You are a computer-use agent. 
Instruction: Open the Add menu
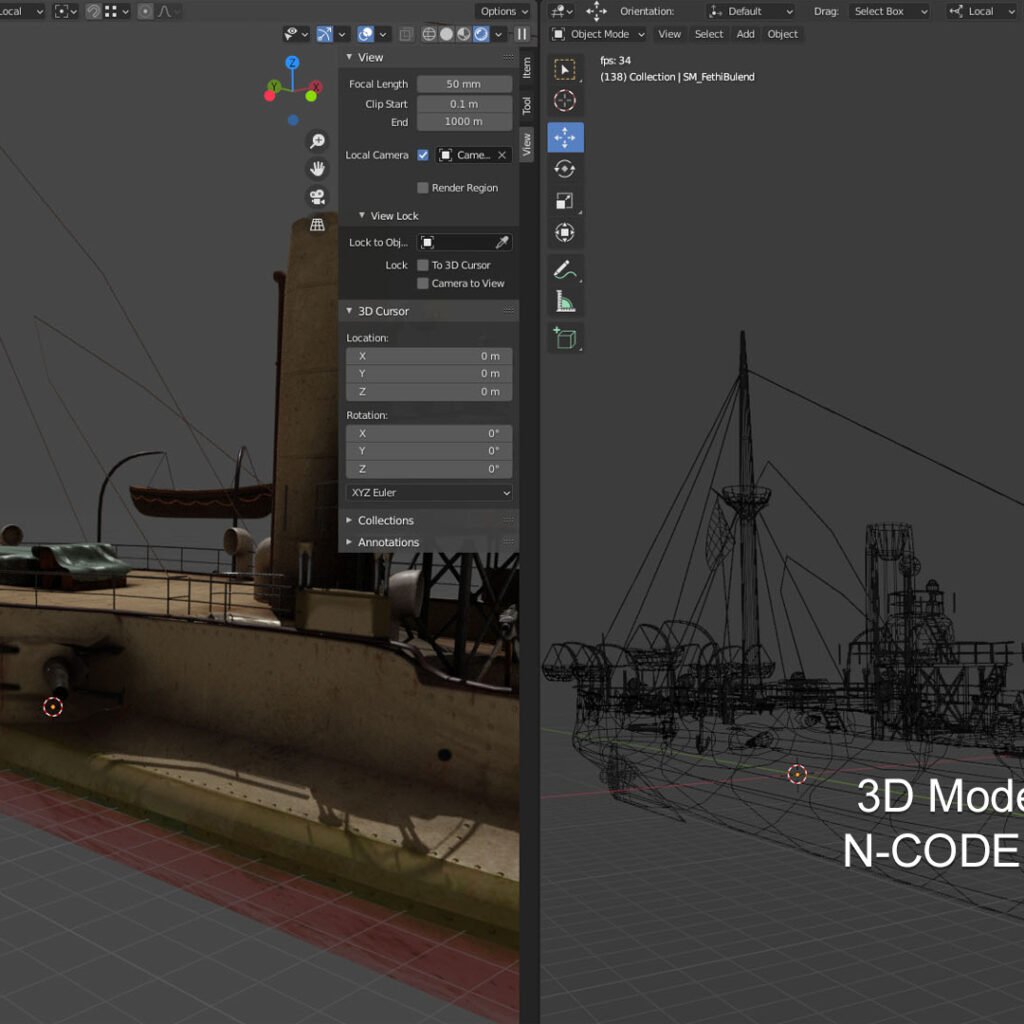pyautogui.click(x=745, y=34)
